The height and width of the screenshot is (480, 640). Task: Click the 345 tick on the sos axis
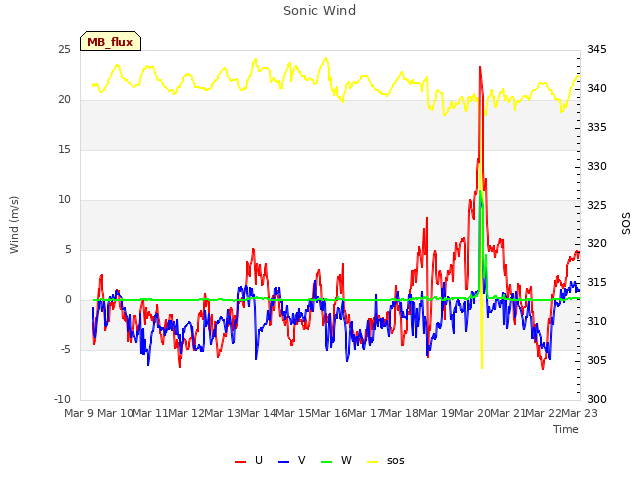pos(597,50)
